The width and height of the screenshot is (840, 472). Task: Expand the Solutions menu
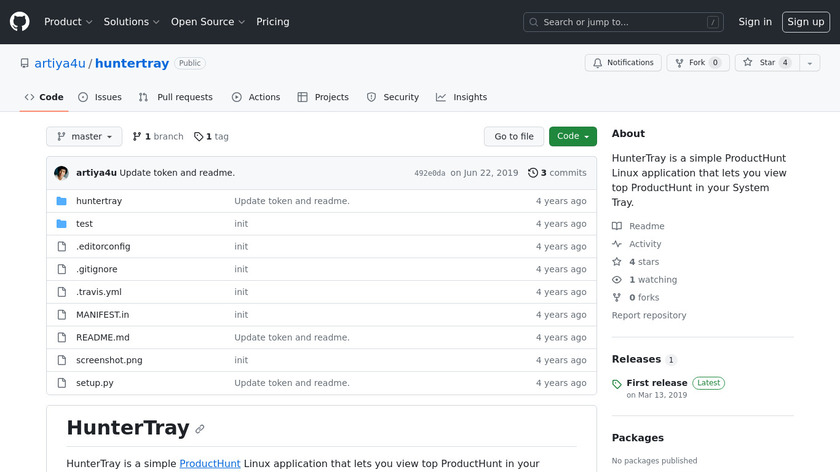click(131, 22)
